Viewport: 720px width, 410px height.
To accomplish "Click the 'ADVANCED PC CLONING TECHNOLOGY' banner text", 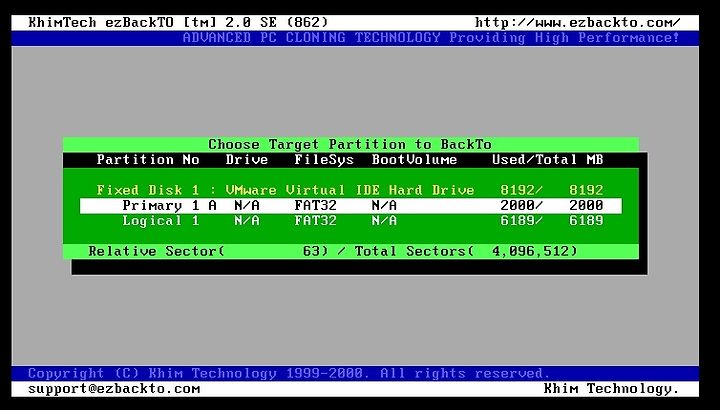I will click(x=311, y=38).
